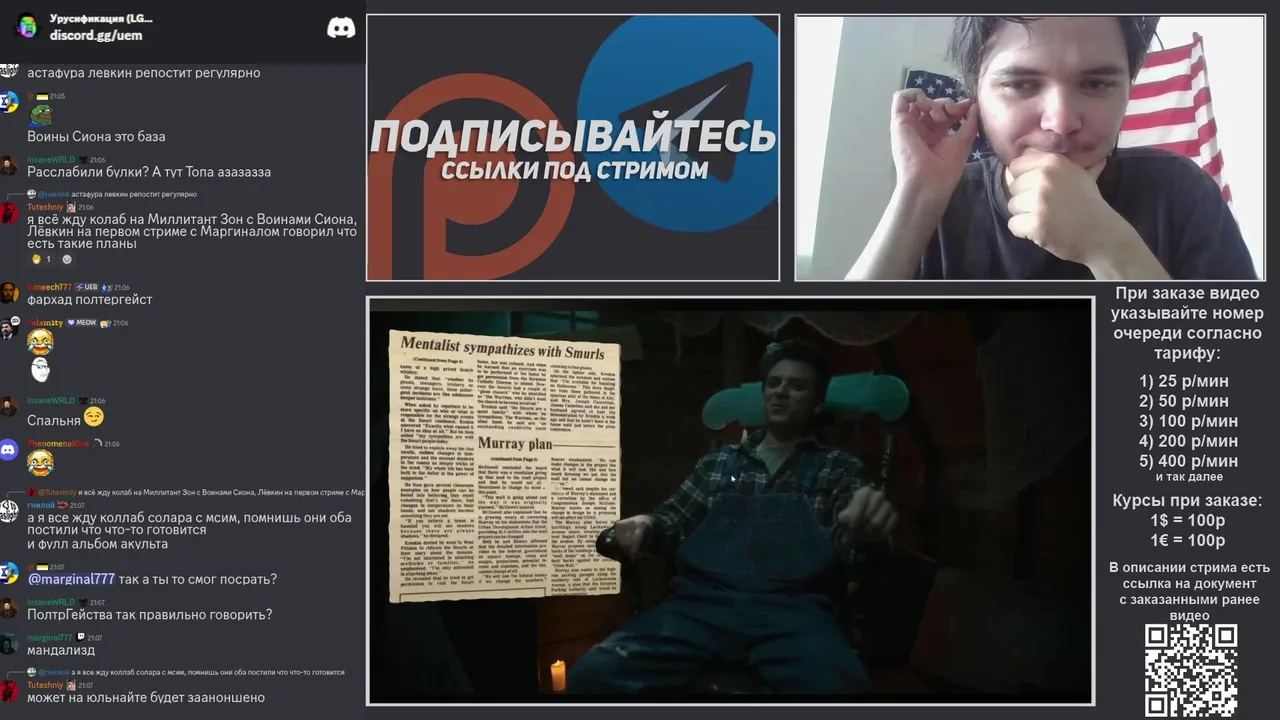Click the badge icon next to marginal777
Screen dimensions: 1280x720
coord(79,638)
